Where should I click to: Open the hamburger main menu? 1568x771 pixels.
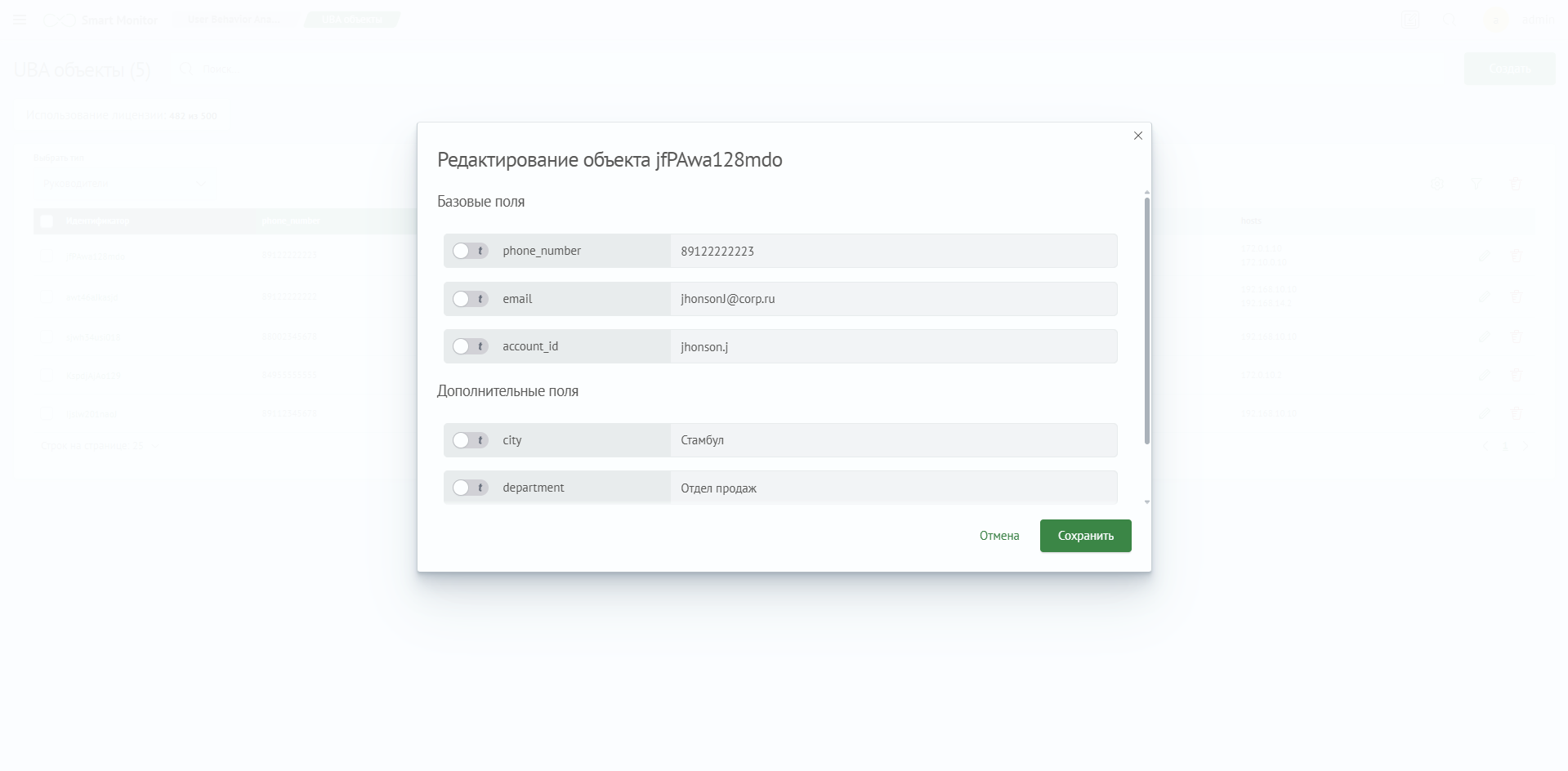coord(20,20)
